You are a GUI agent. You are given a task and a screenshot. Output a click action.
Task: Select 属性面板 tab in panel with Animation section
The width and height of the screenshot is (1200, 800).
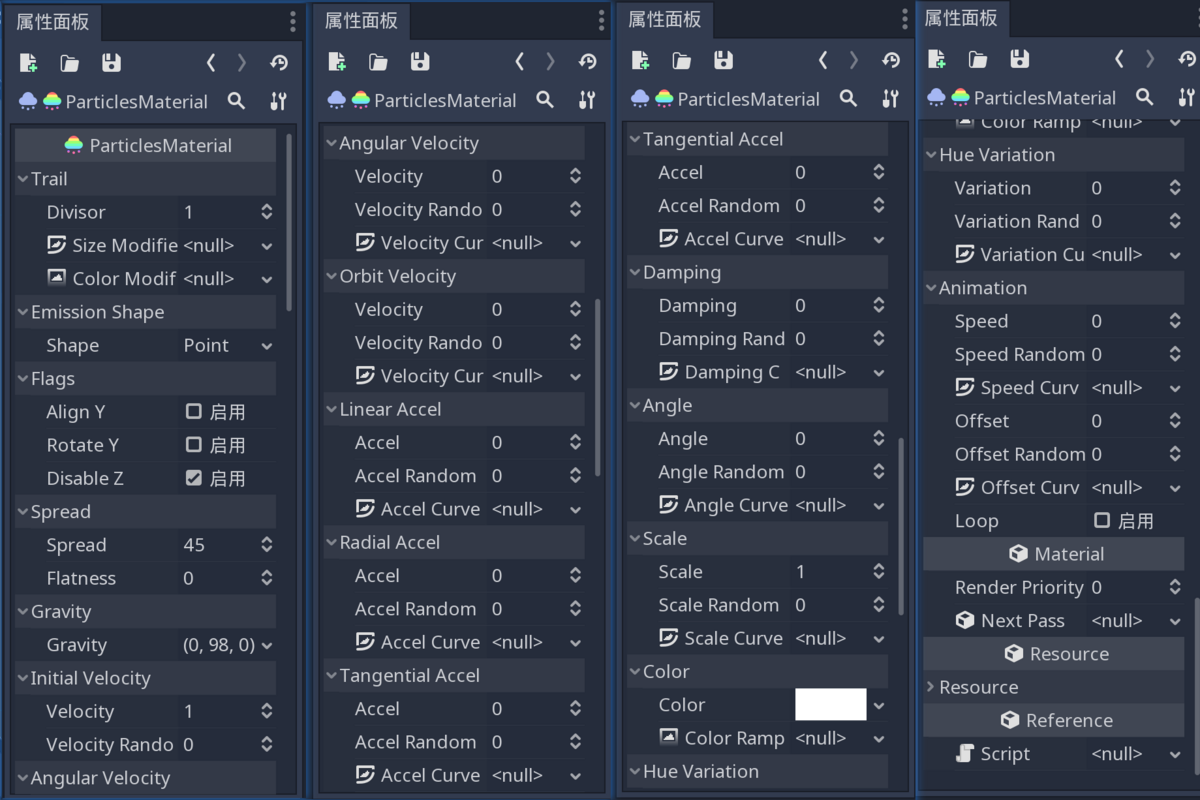tap(961, 18)
